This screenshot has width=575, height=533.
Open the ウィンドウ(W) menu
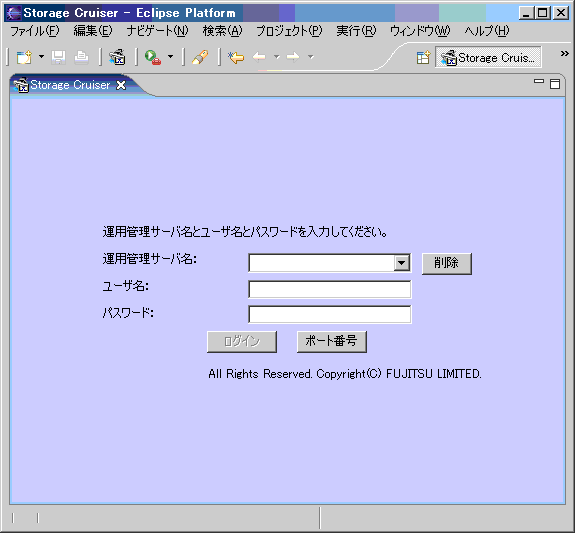(x=420, y=31)
